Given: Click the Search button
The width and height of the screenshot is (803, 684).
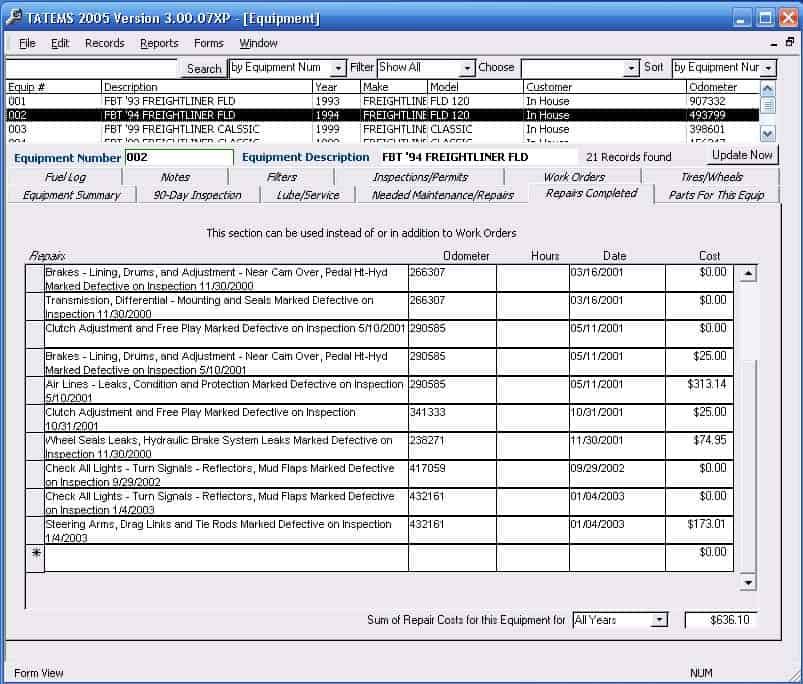Looking at the screenshot, I should [x=204, y=69].
